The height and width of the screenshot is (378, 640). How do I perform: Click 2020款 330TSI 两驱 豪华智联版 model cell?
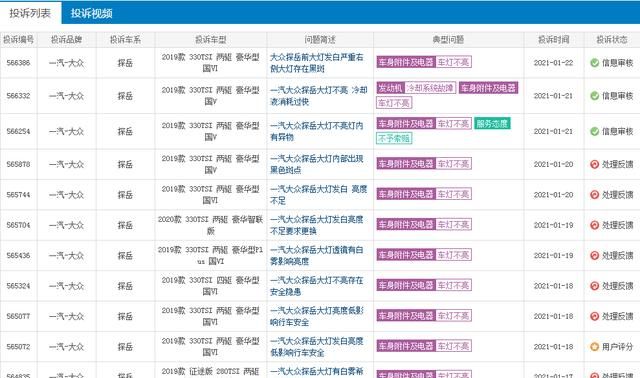(211, 225)
